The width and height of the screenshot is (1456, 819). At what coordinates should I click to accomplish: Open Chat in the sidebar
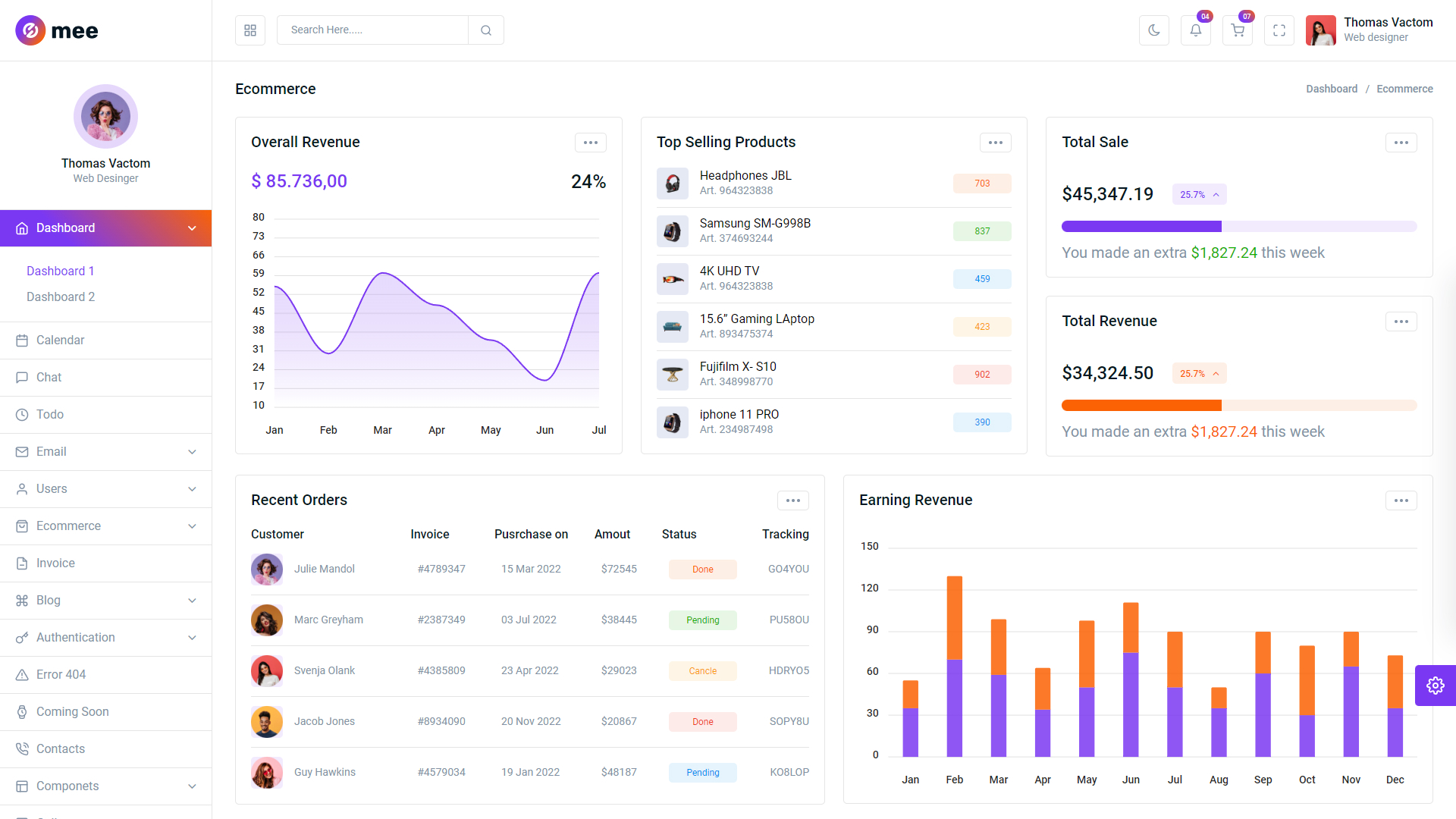[x=49, y=378]
